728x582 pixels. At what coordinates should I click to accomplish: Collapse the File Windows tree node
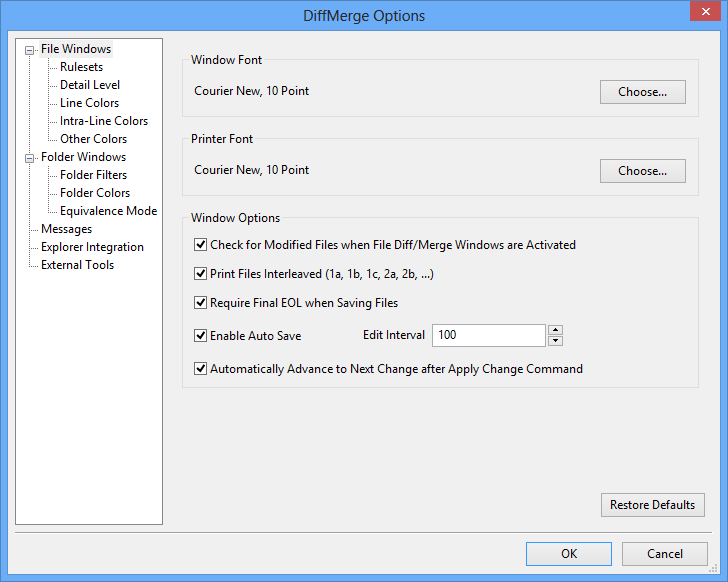click(x=29, y=50)
